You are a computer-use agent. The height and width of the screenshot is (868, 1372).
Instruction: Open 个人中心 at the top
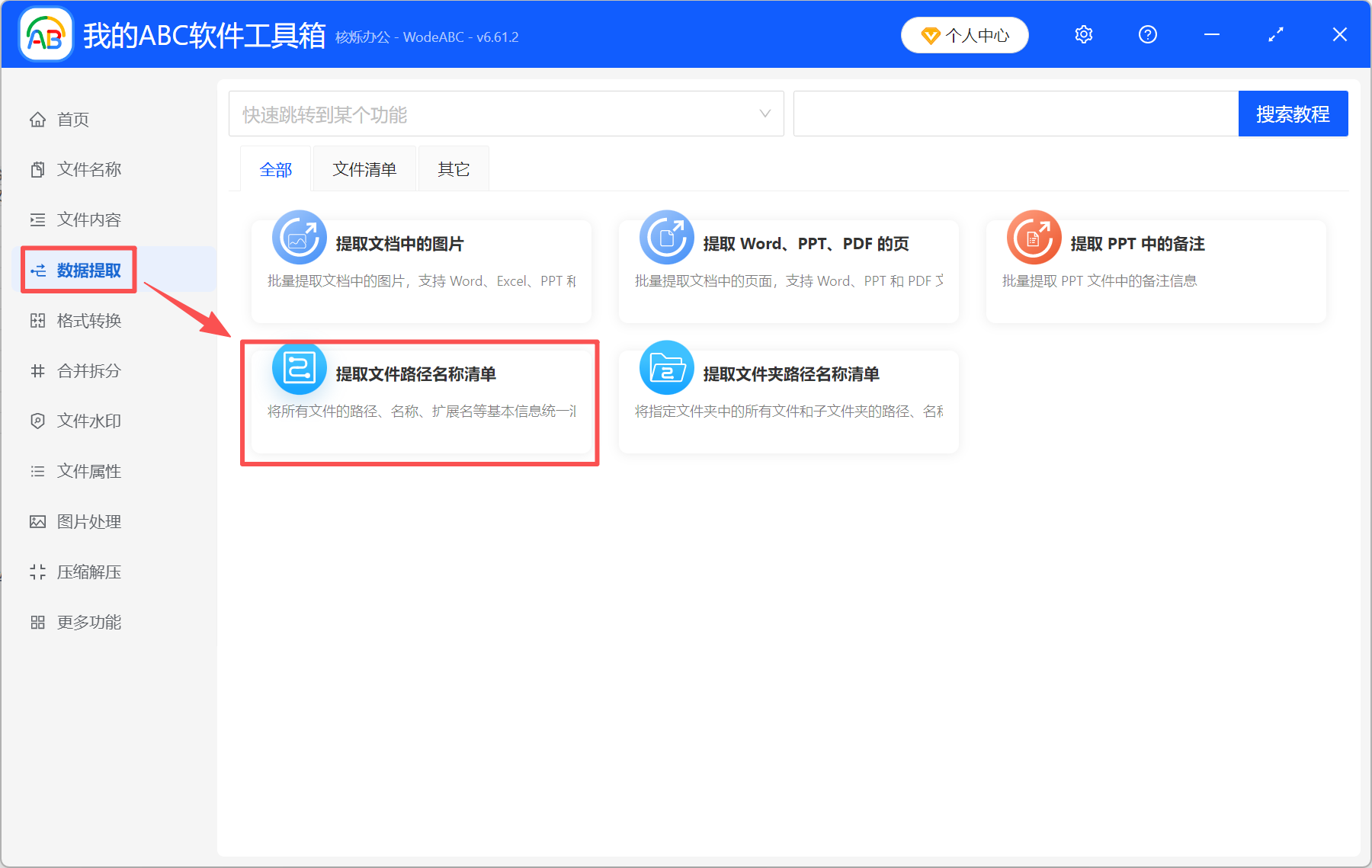point(964,34)
